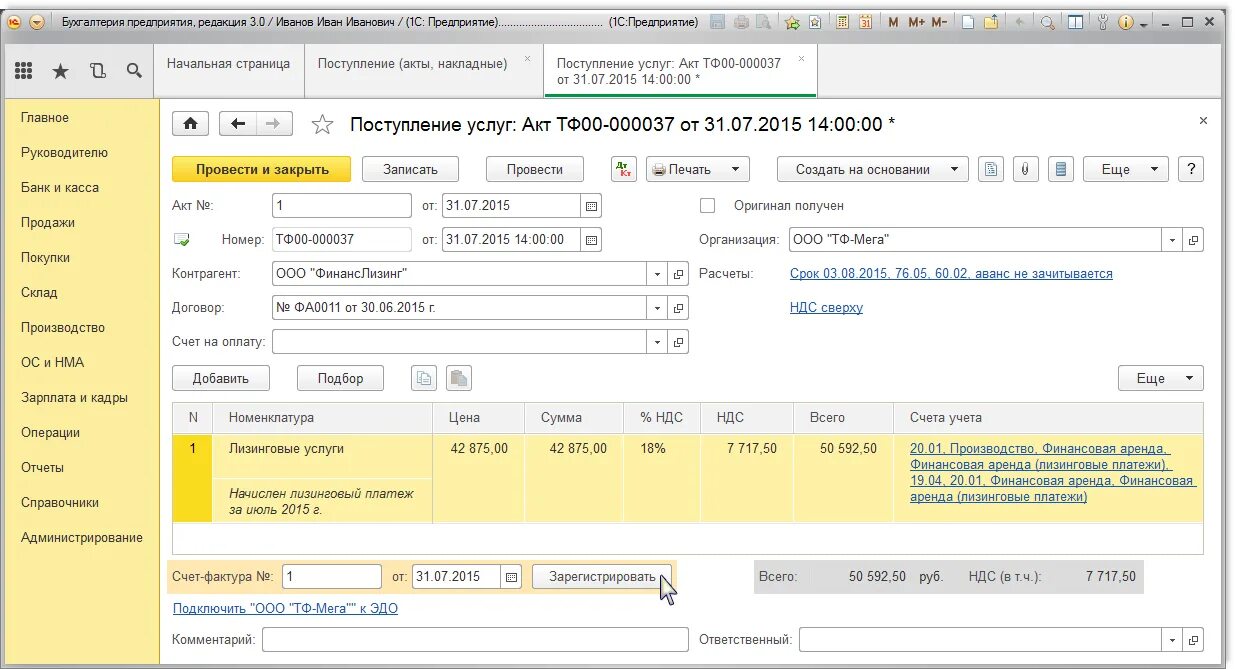Copy rows icon next to Подбор
This screenshot has width=1235, height=669.
point(425,378)
